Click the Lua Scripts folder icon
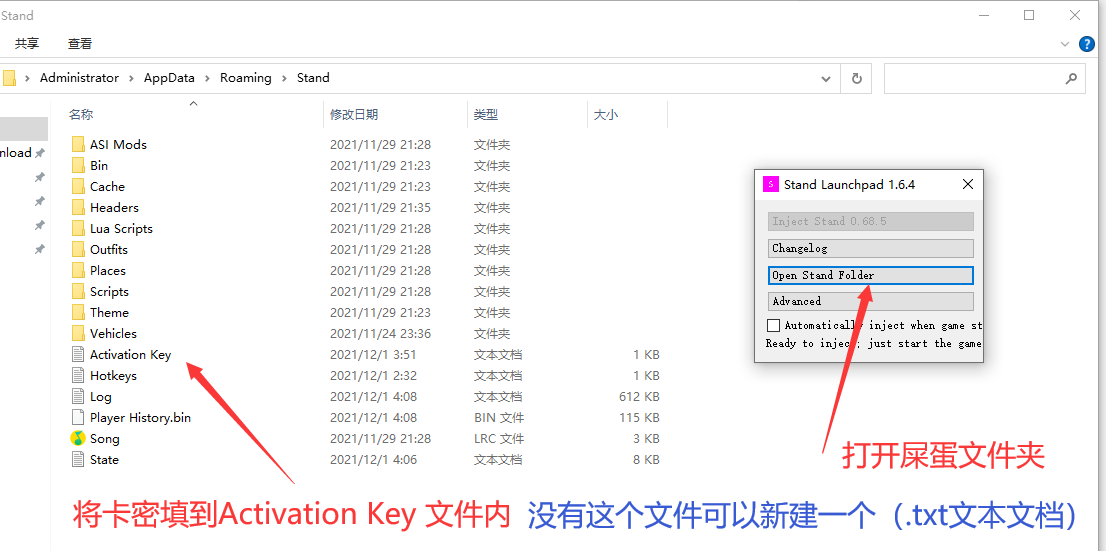 [78, 229]
